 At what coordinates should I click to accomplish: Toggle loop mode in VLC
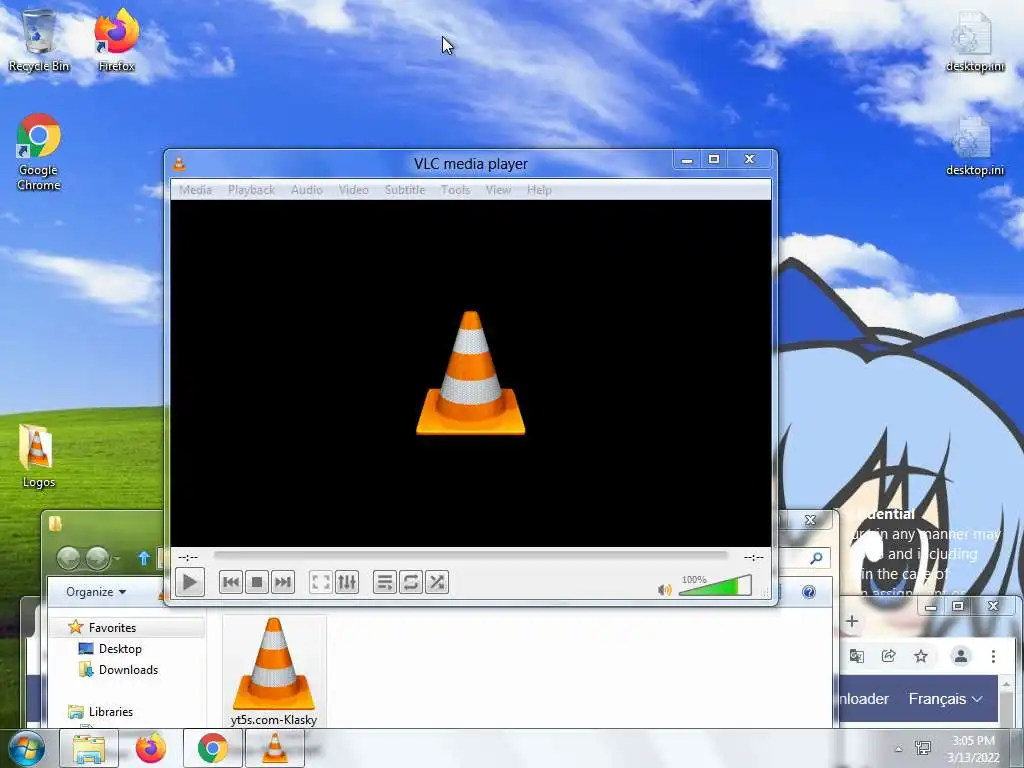411,582
